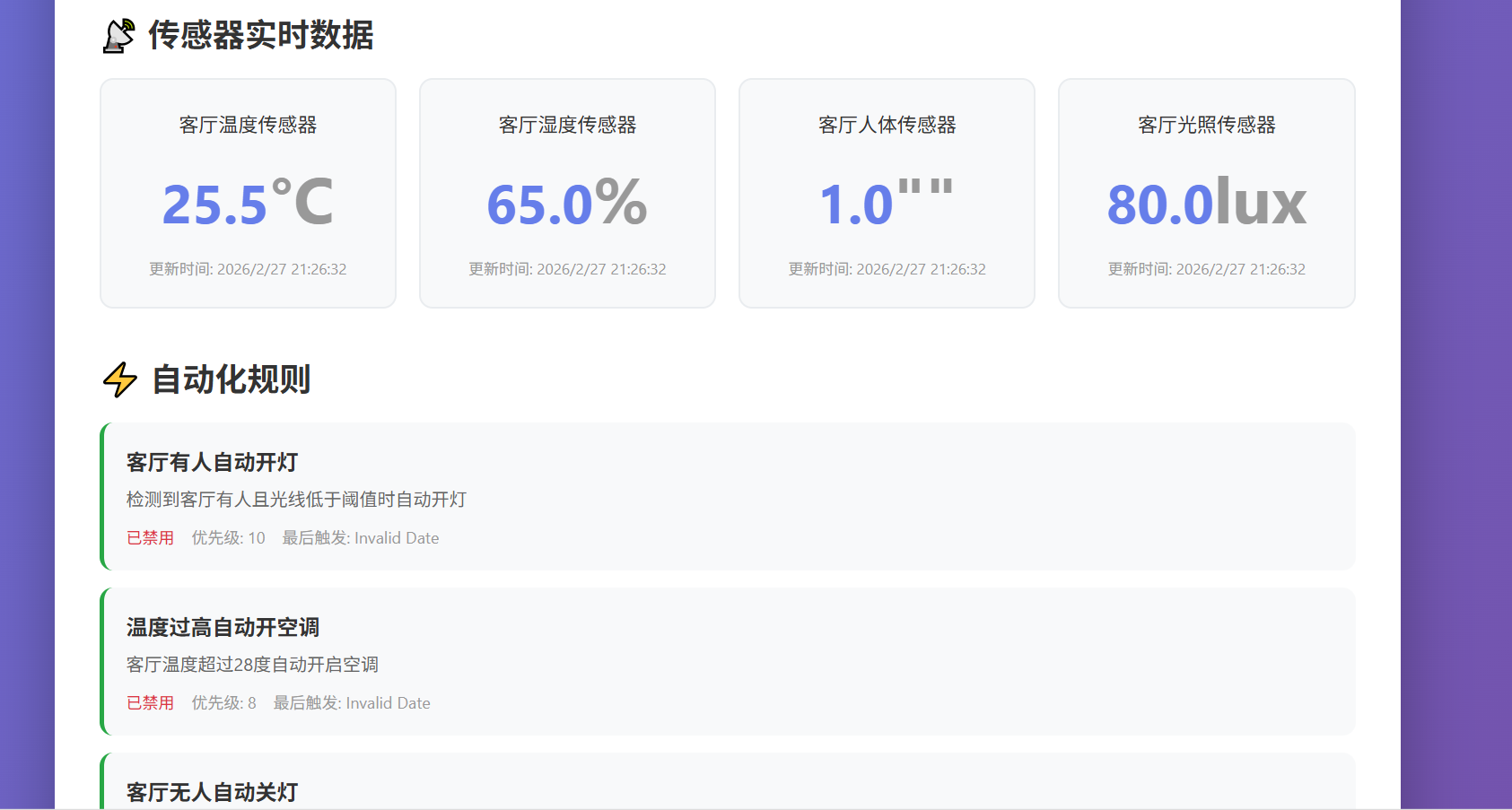
Task: Select the 温度过高自动开空调 rule title
Action: click(223, 627)
